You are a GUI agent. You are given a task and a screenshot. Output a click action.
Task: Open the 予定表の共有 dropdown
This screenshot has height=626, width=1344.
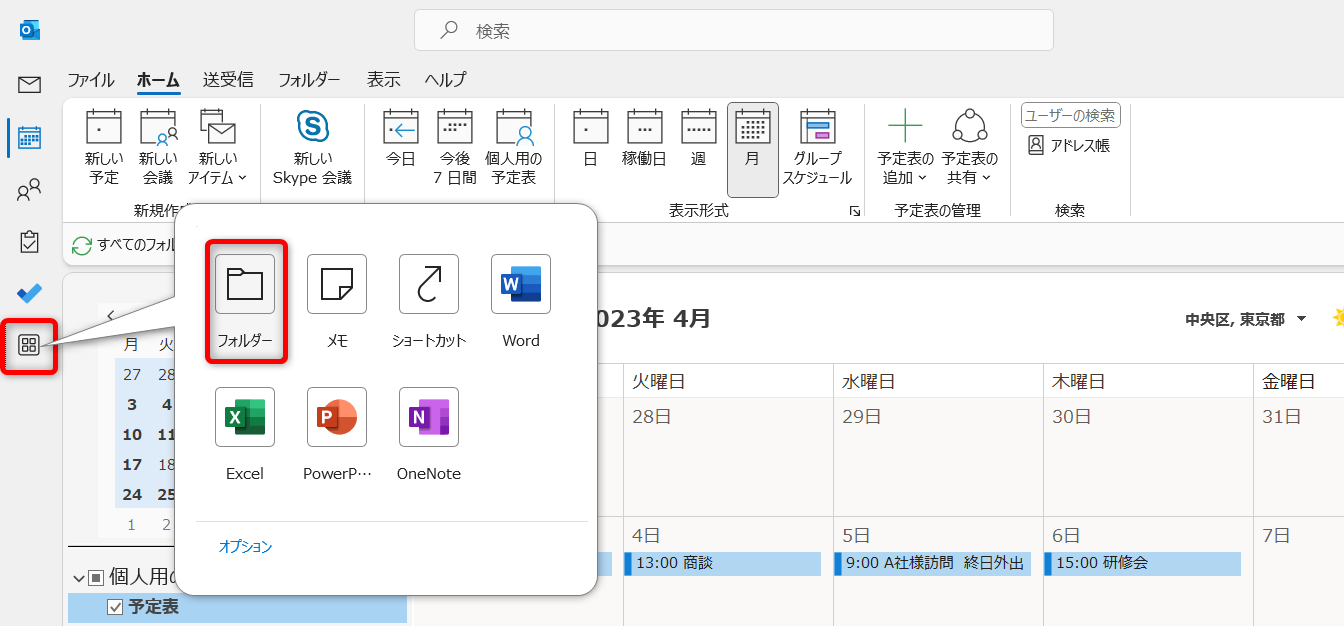[x=969, y=148]
